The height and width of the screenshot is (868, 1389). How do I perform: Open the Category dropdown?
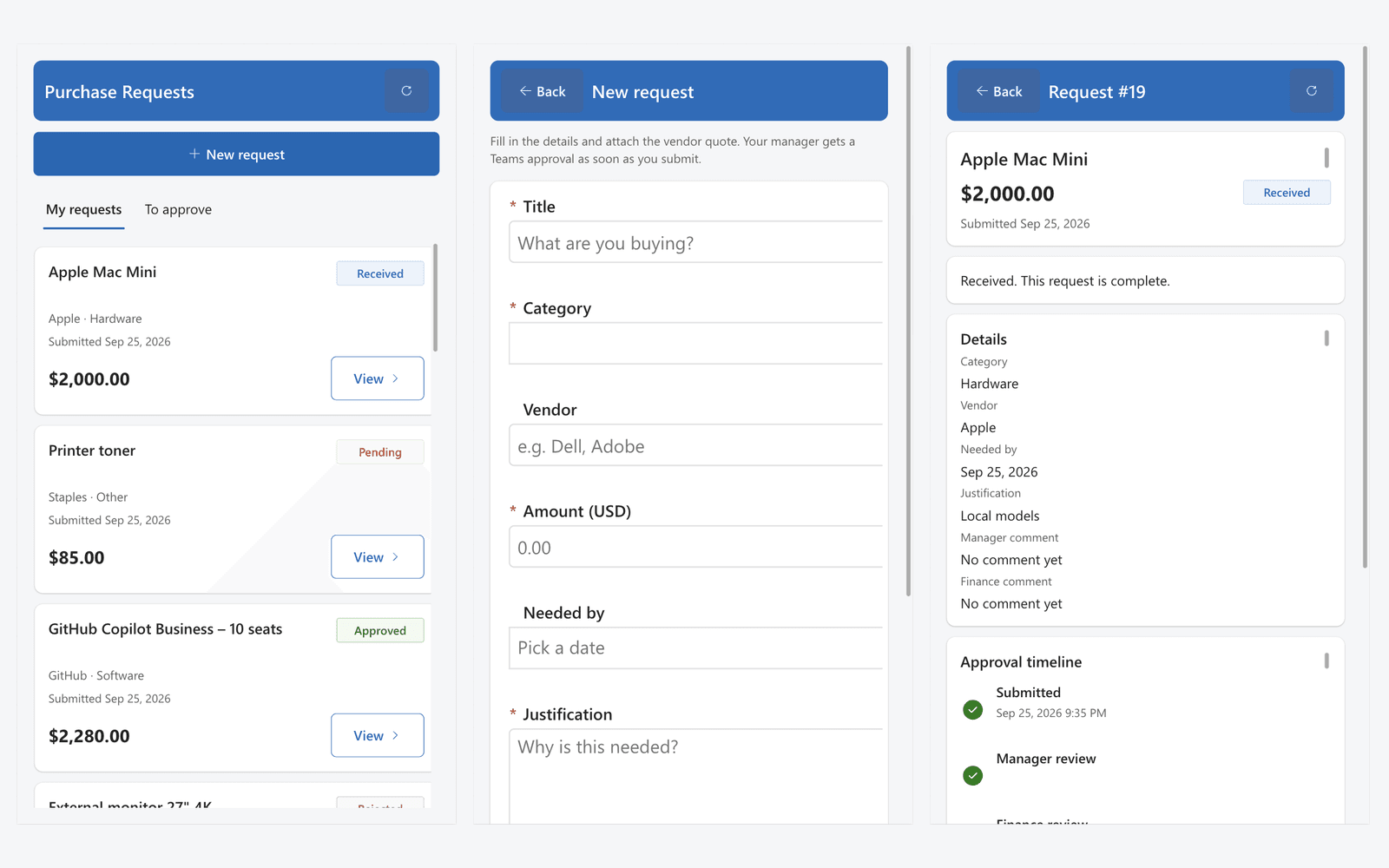click(695, 344)
